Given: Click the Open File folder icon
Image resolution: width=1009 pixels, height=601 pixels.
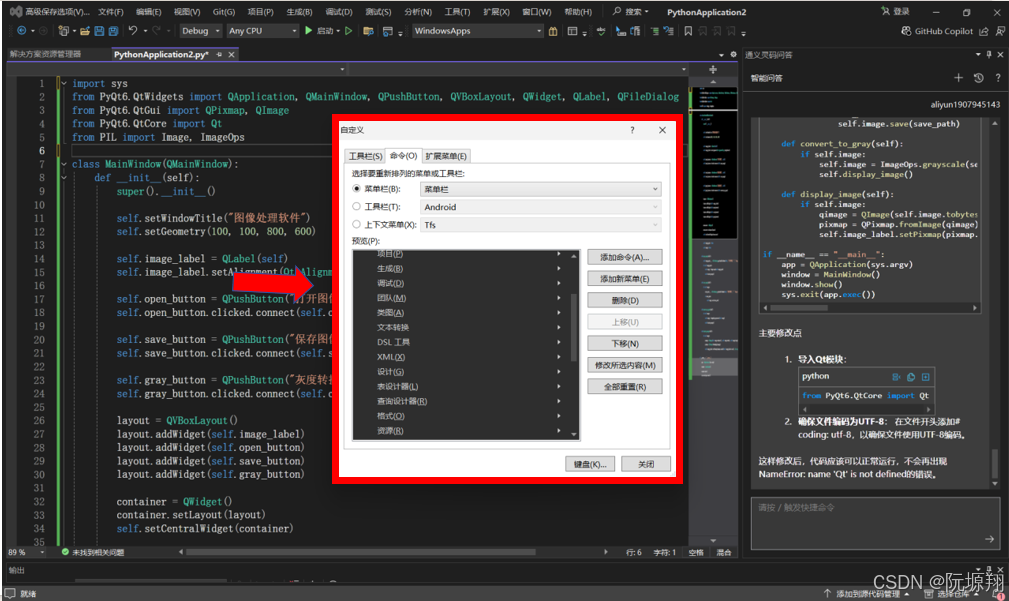Looking at the screenshot, I should click(84, 31).
